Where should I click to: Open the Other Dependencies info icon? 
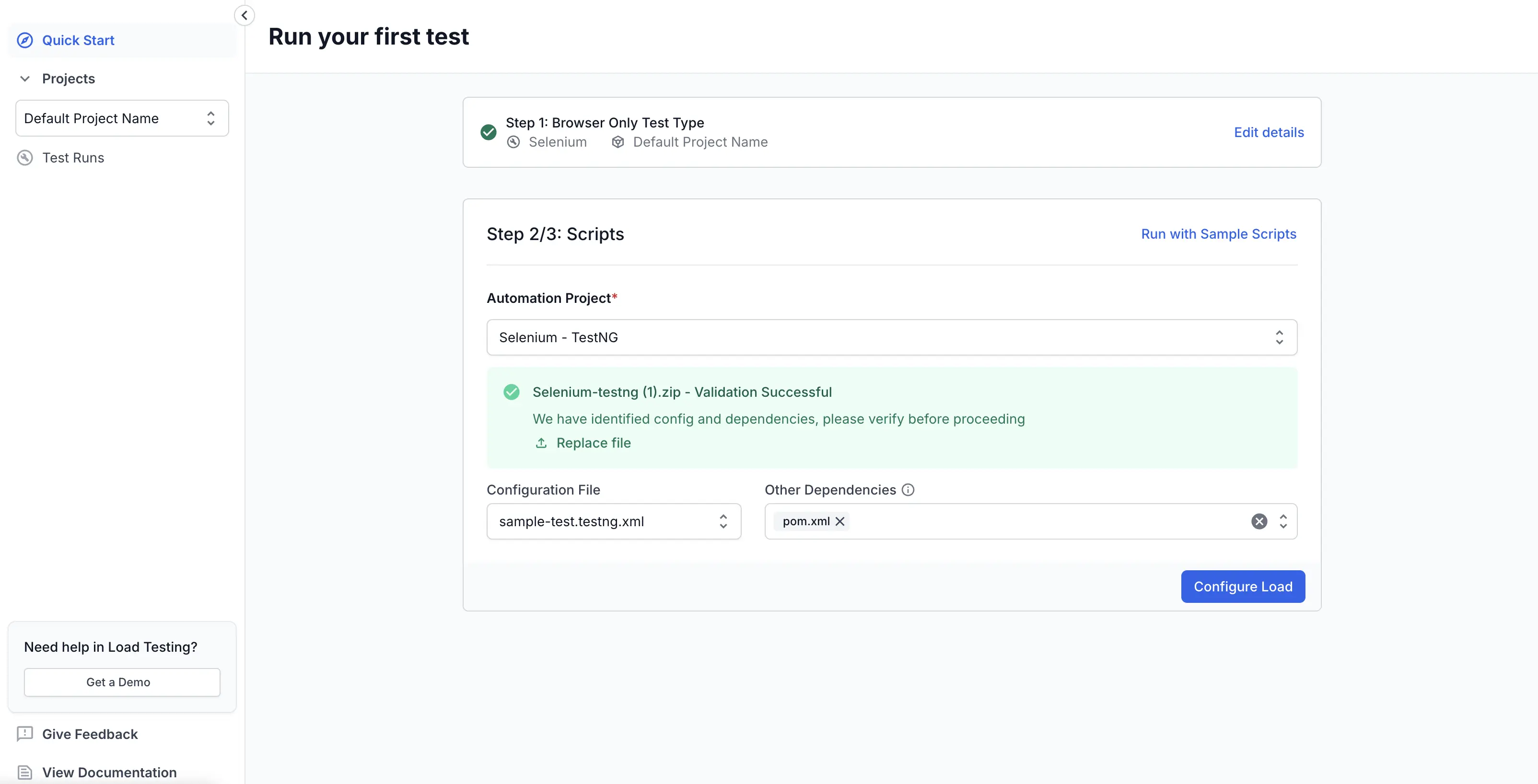point(908,489)
